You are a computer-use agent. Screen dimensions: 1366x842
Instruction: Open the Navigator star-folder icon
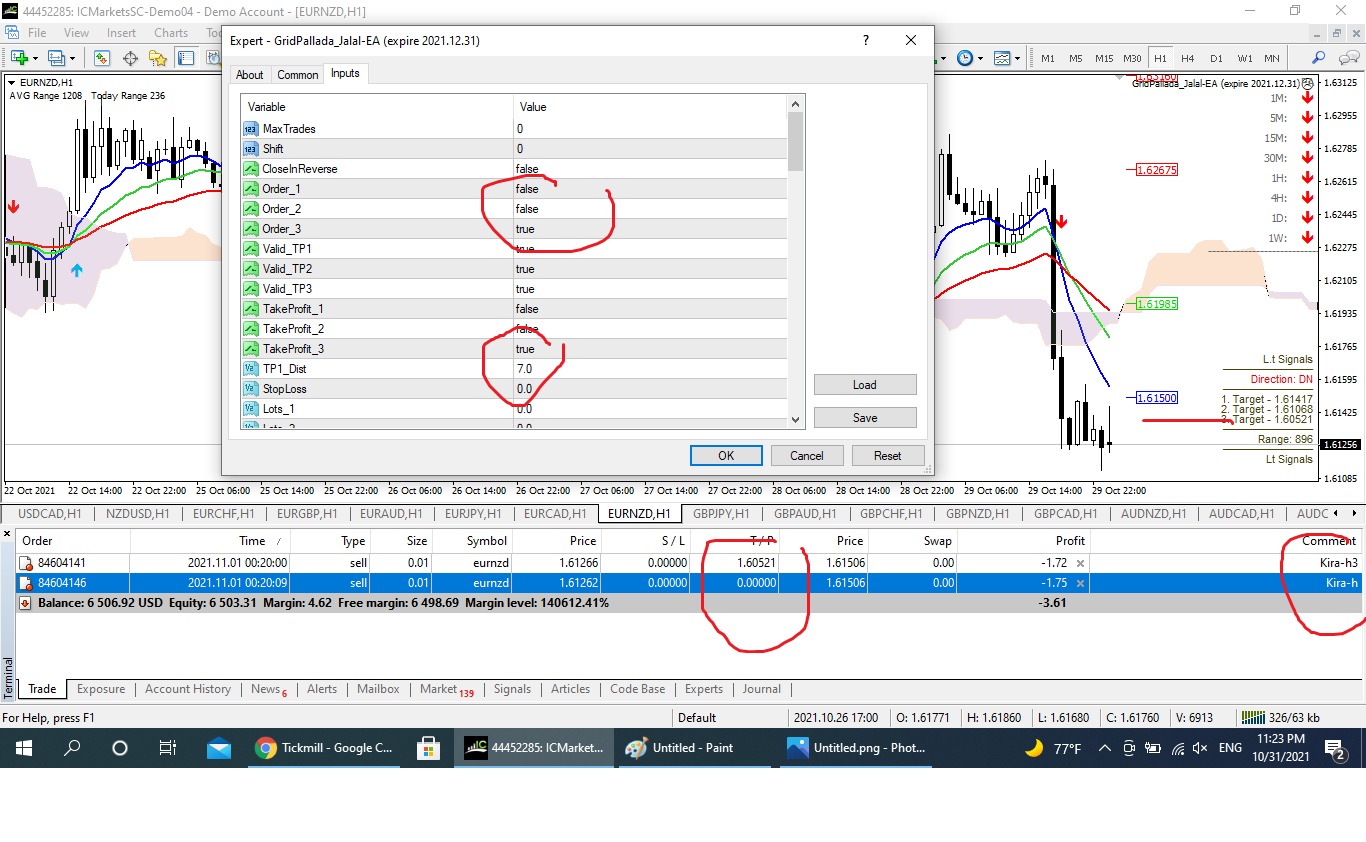158,58
